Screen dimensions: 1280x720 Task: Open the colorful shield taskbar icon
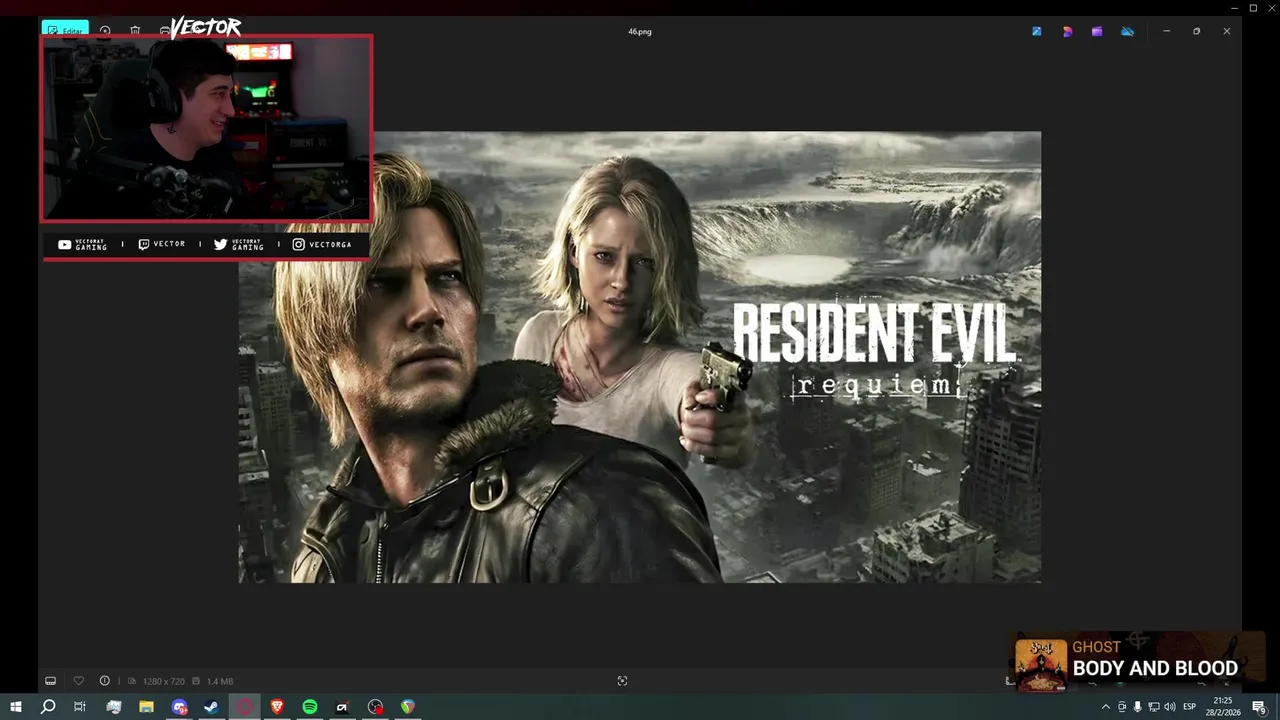pos(408,707)
